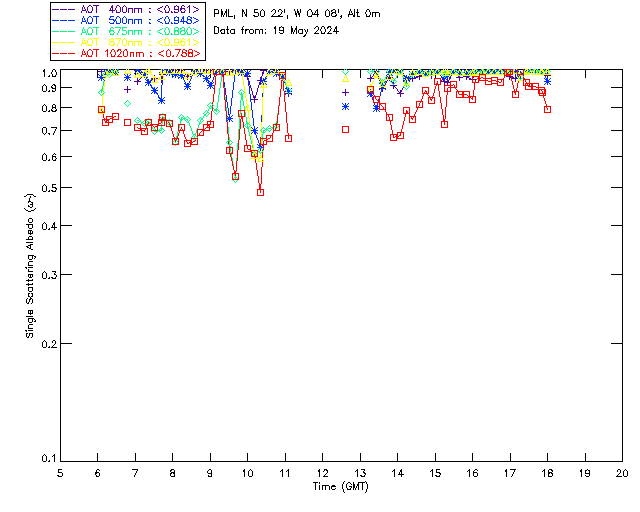Click the 'Time (GMT)' axis label

coord(340,487)
